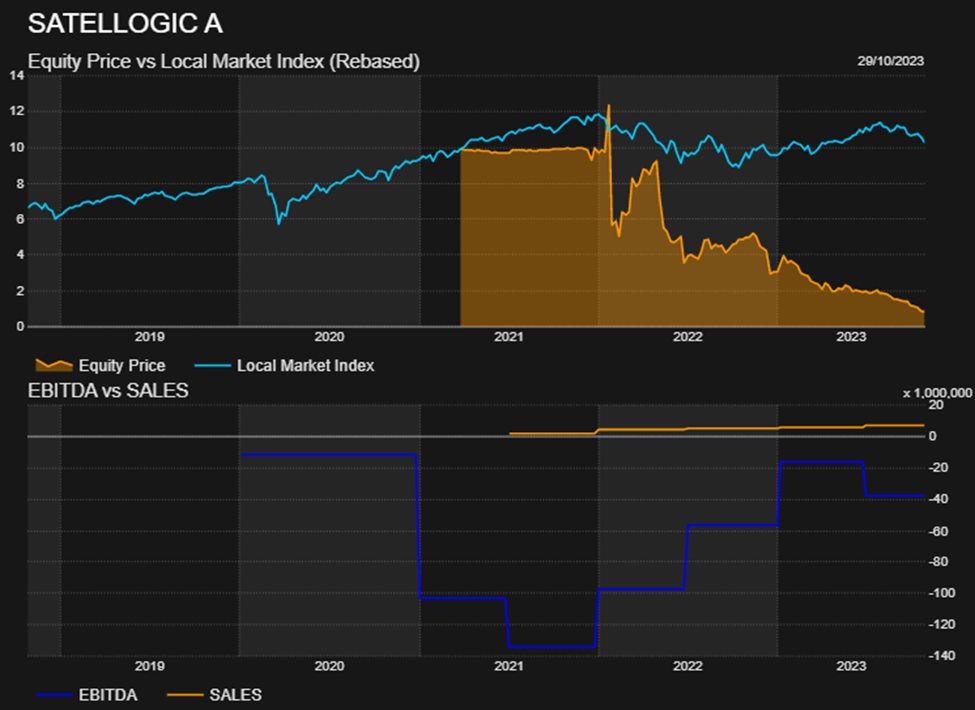This screenshot has width=975, height=710.
Task: Click 2019 on the EBITDA vs SALES chart axis
Action: coord(150,666)
